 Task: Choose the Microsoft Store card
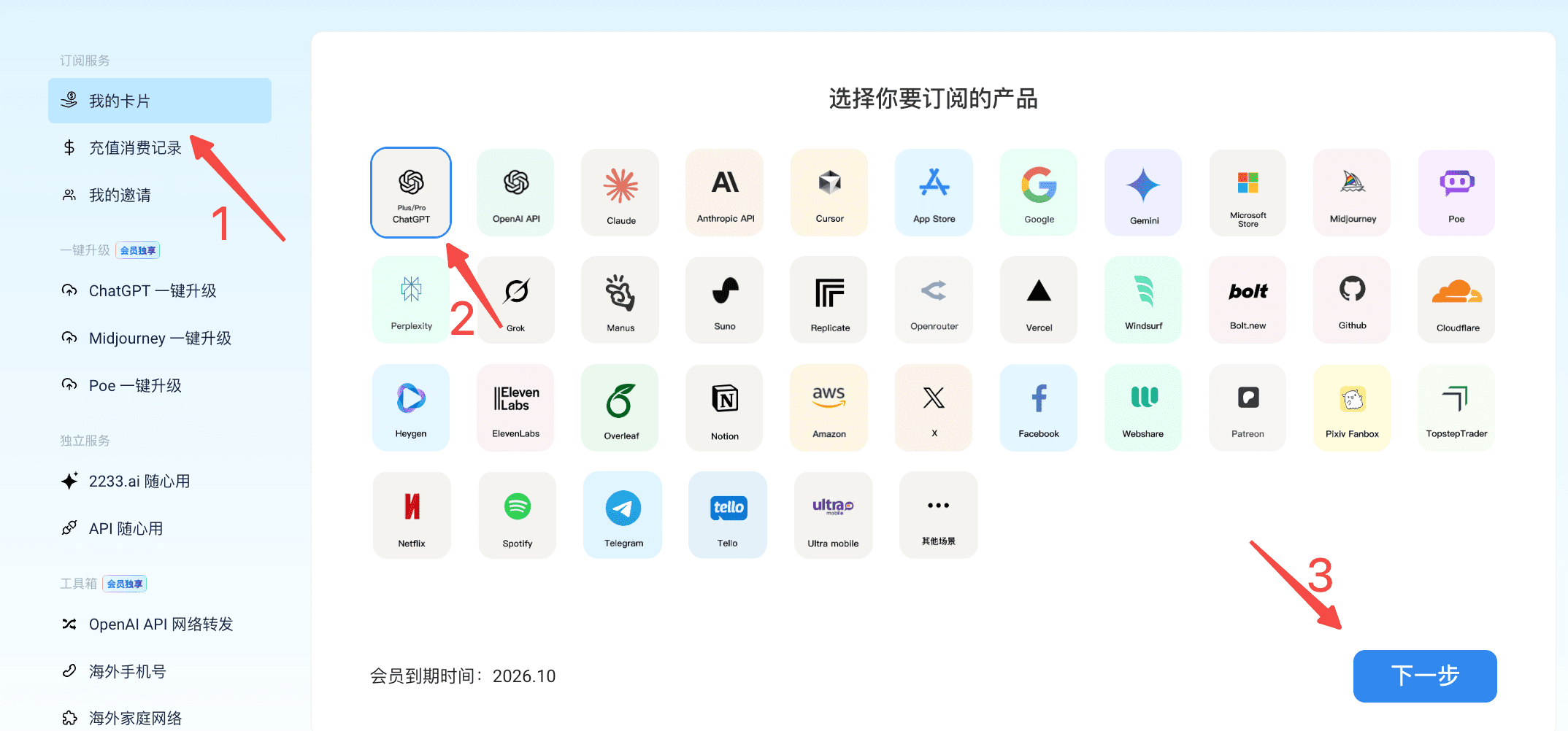(x=1248, y=193)
